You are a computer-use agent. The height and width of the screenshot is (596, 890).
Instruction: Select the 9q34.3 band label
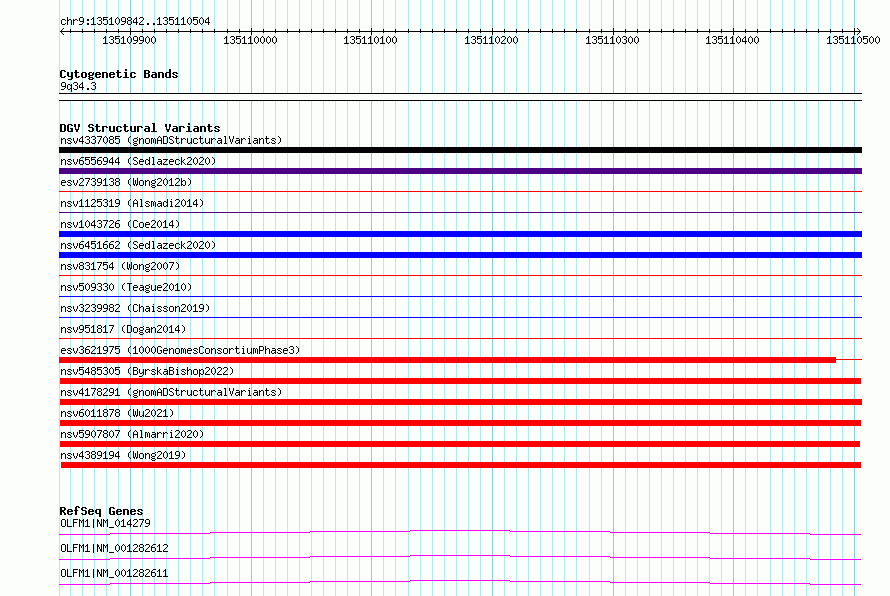click(78, 86)
